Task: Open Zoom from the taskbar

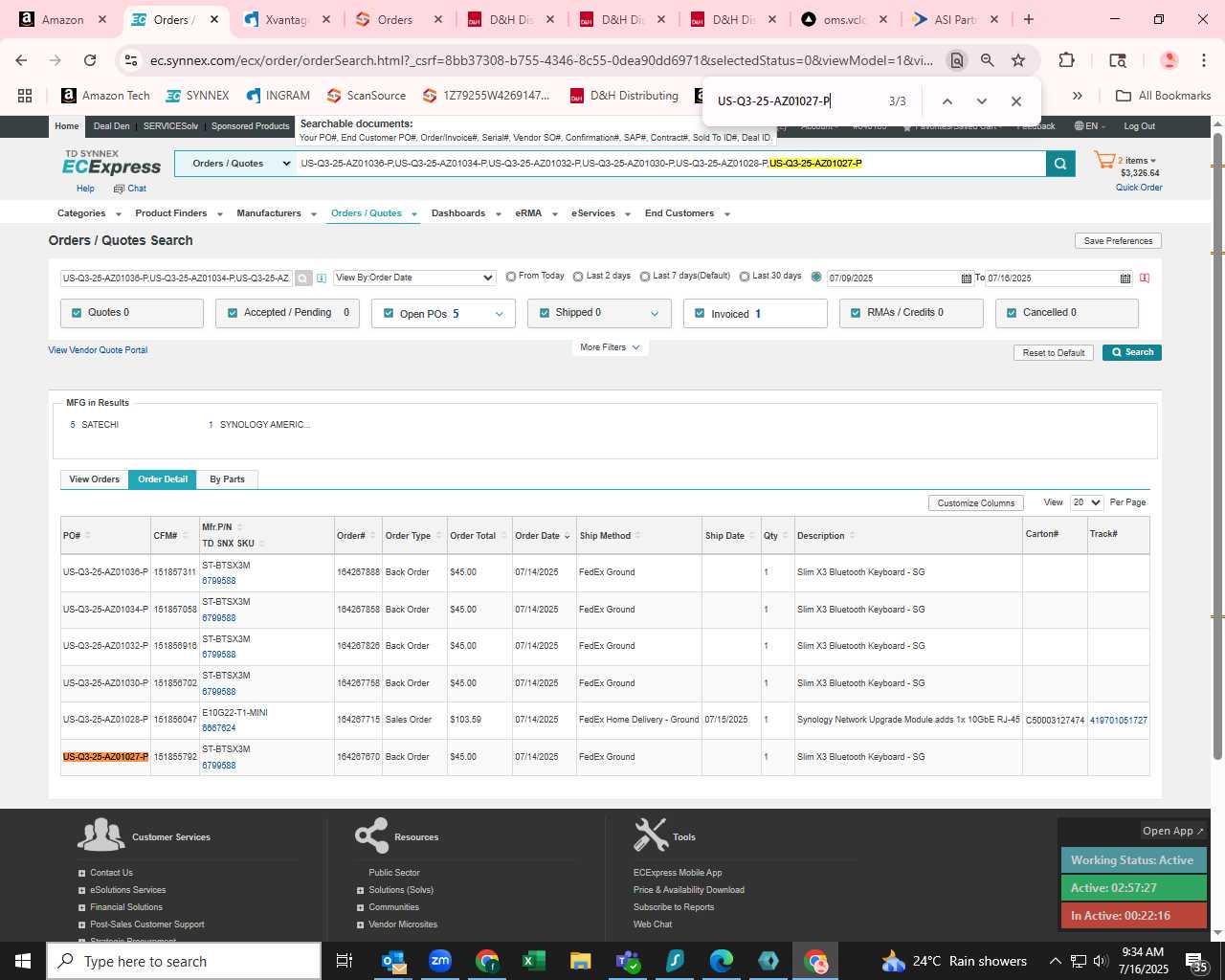Action: [x=440, y=961]
